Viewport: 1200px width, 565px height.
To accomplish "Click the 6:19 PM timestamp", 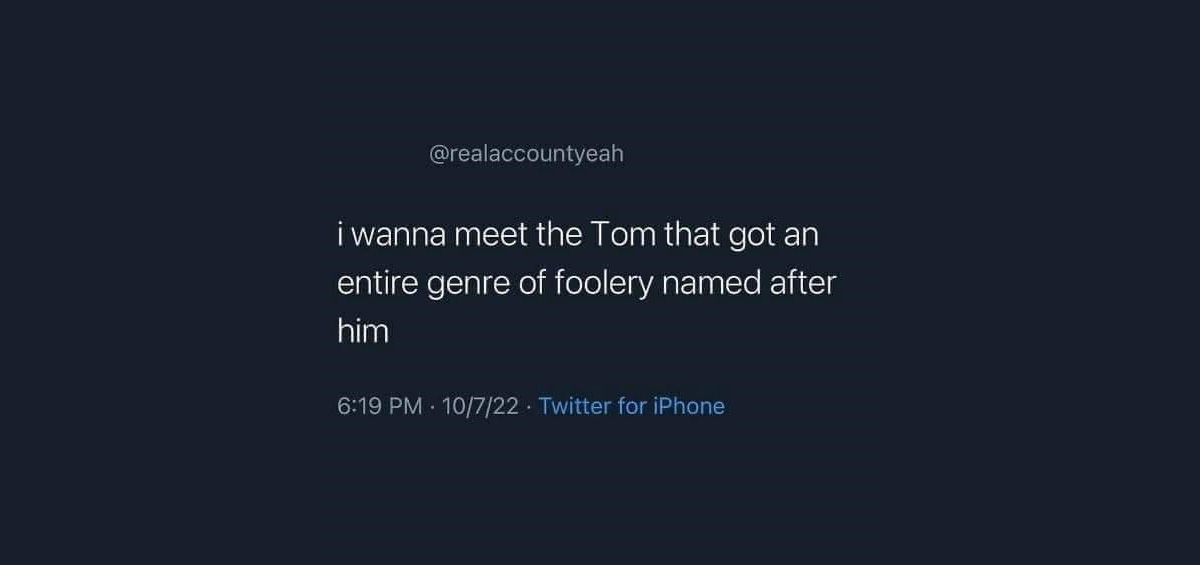I will coord(380,406).
